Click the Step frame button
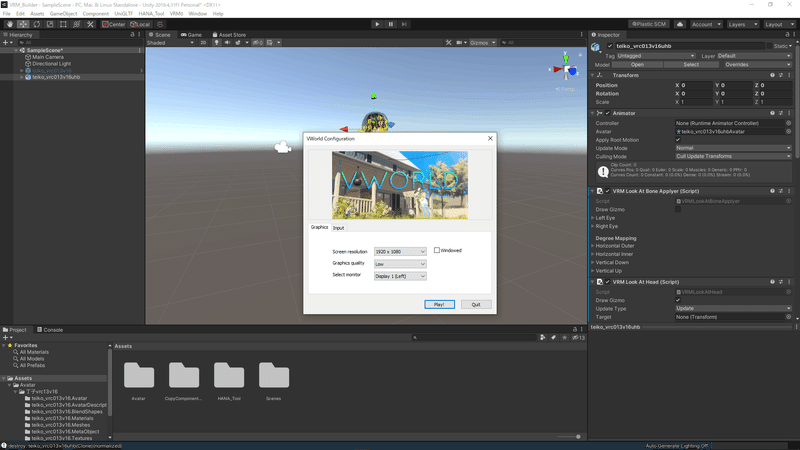The height and width of the screenshot is (450, 800). [404, 24]
